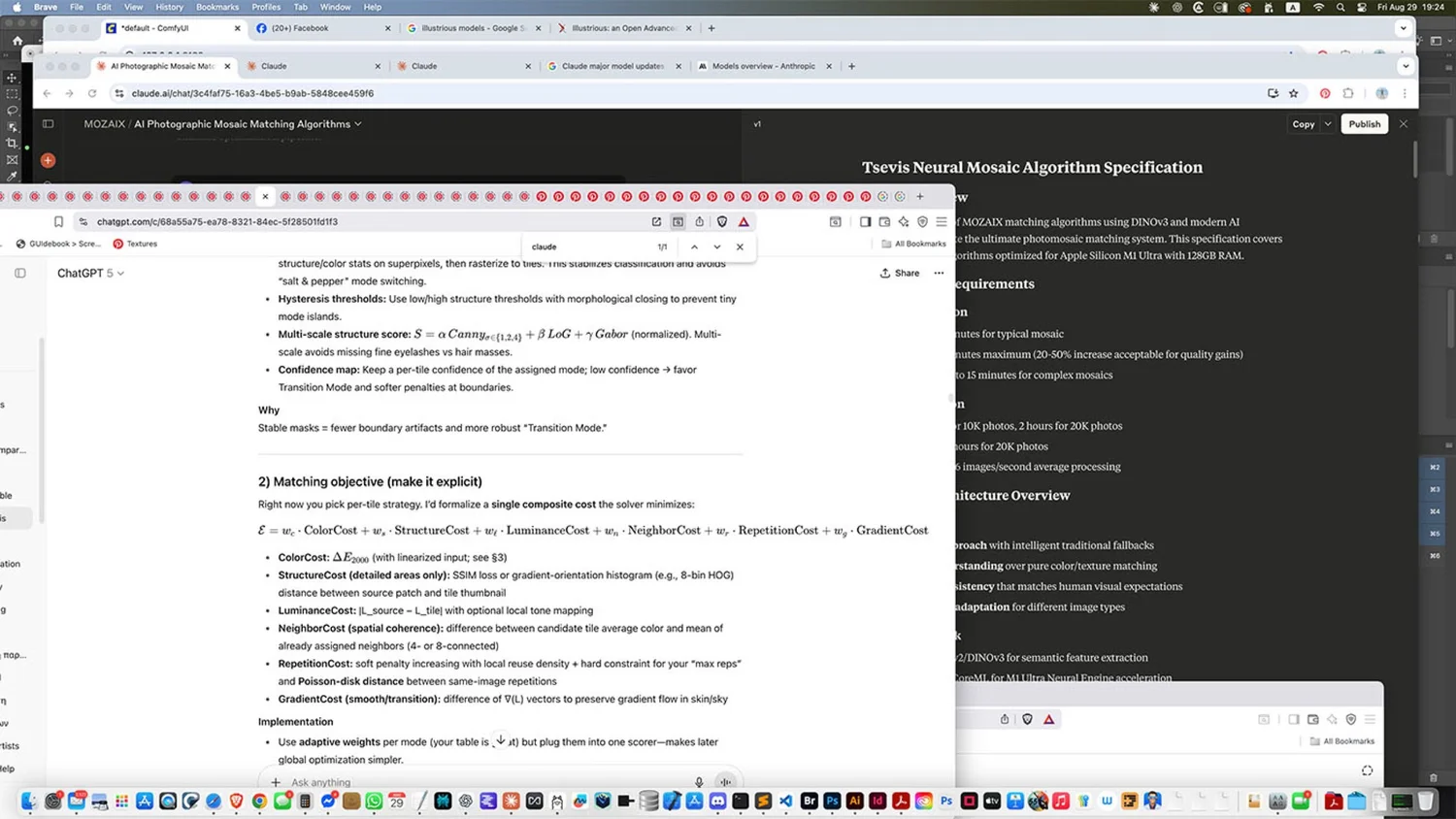
Task: Open the Textures bookmark
Action: pos(135,245)
